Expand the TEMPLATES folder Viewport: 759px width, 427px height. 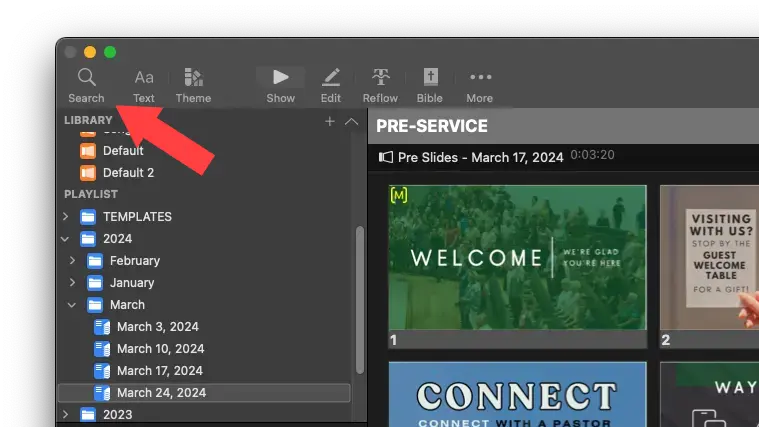65,216
